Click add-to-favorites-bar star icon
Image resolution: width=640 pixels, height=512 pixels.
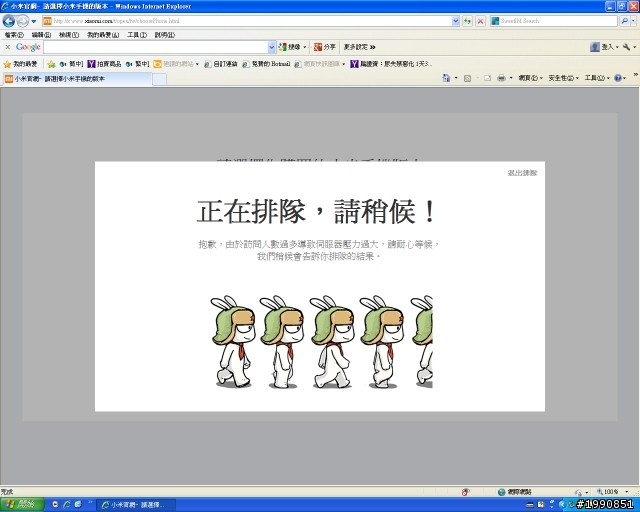pyautogui.click(x=51, y=64)
